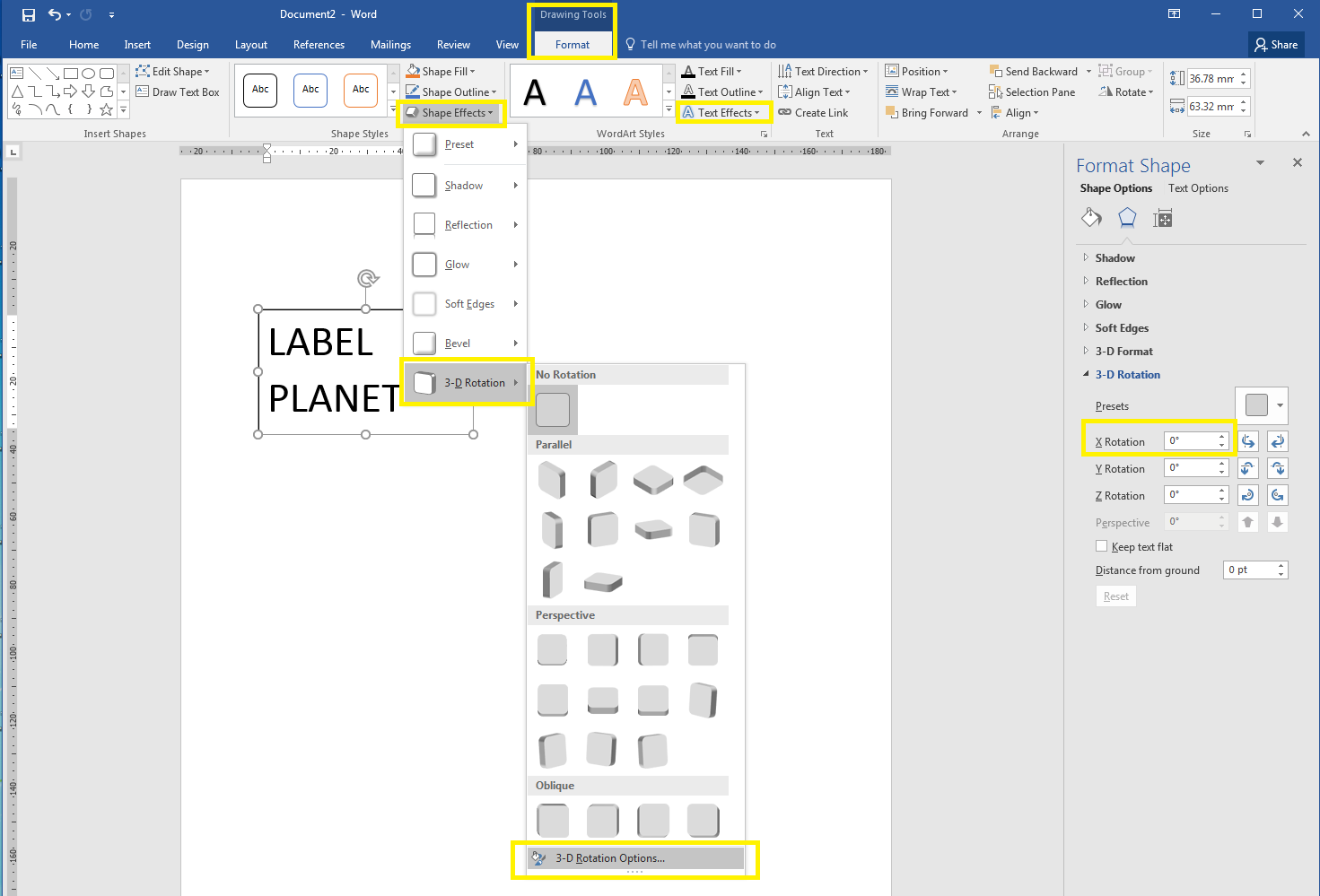Select the No Rotation preset thumbnail
This screenshot has height=896, width=1320.
(x=553, y=409)
